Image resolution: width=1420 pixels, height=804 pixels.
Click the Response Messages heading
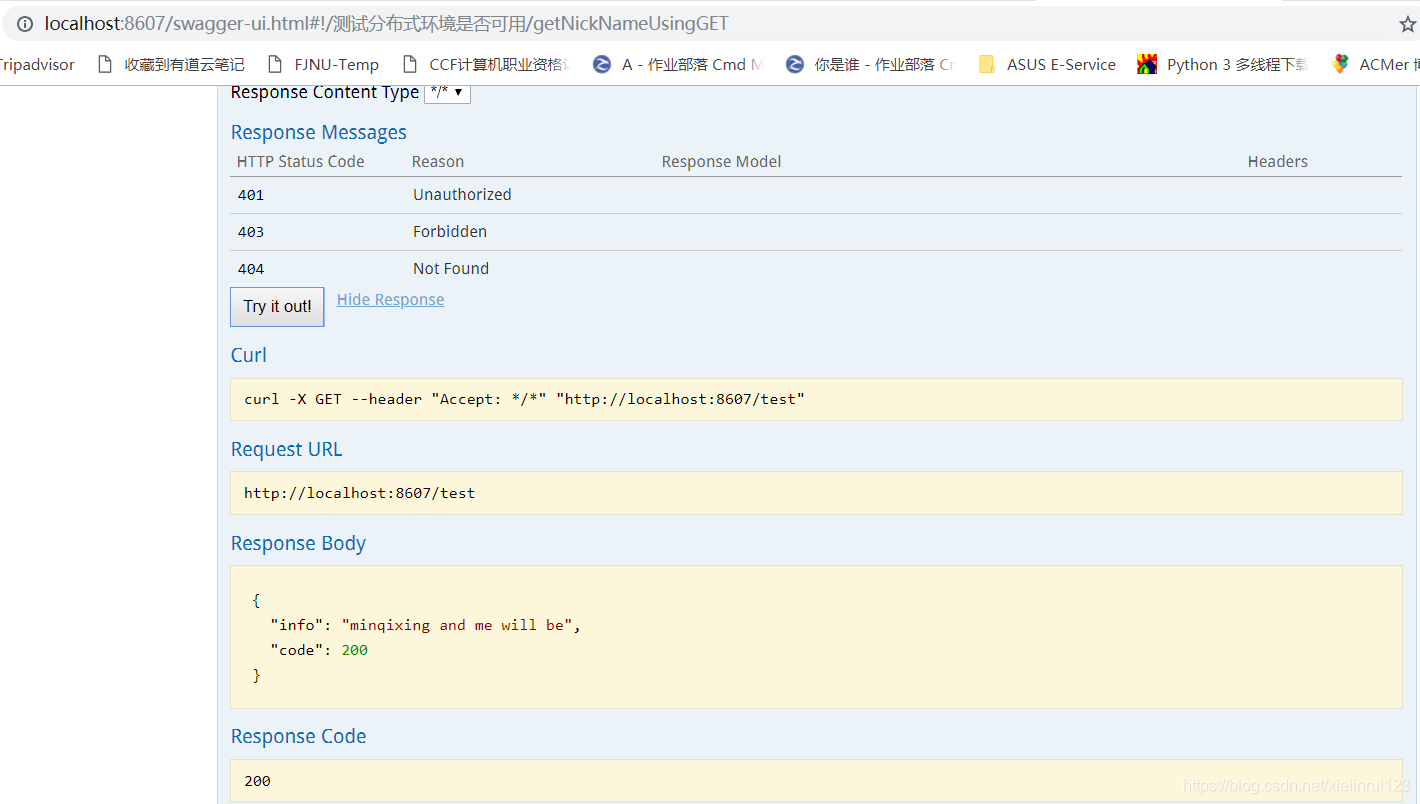tap(319, 132)
